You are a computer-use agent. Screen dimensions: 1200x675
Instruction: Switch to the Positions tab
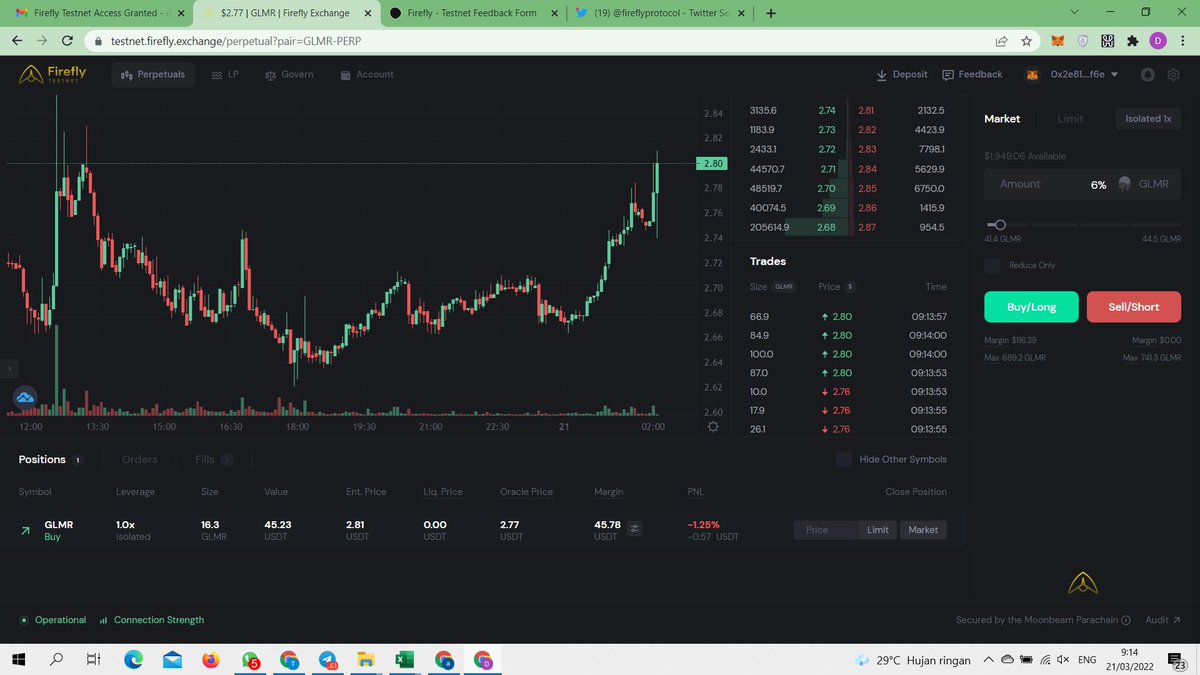tap(42, 459)
